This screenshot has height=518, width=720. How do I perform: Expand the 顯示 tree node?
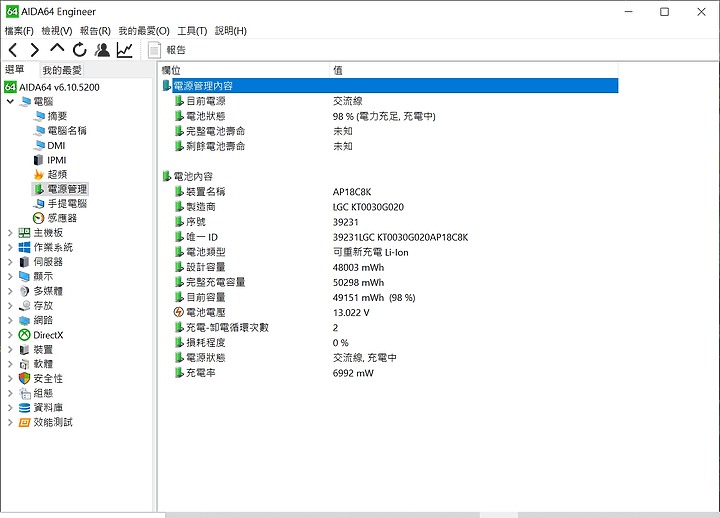(x=10, y=276)
